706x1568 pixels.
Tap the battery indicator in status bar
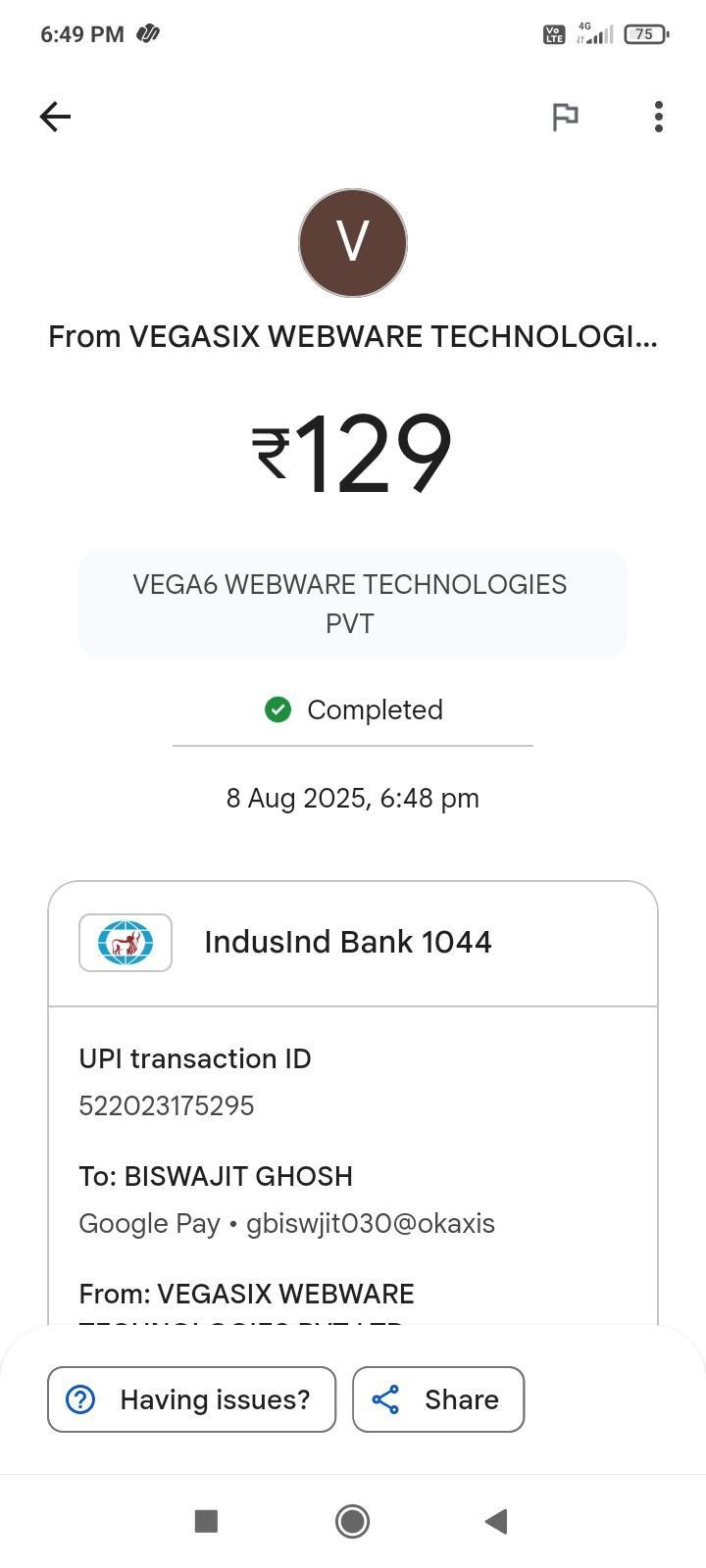pyautogui.click(x=646, y=34)
